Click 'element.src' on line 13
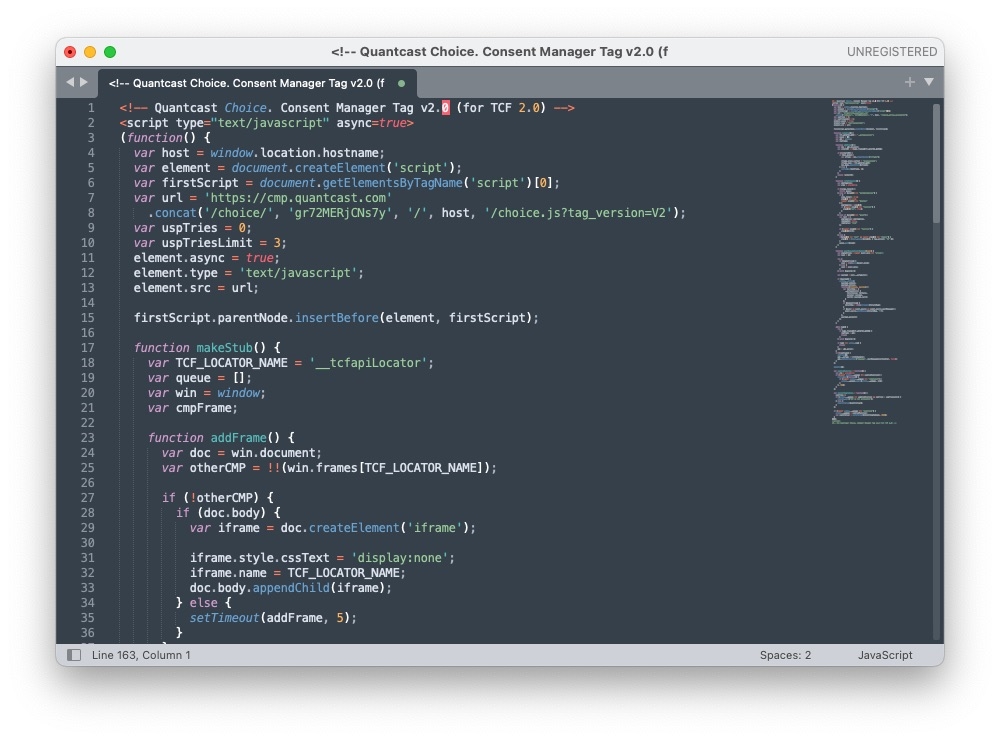 (x=172, y=288)
